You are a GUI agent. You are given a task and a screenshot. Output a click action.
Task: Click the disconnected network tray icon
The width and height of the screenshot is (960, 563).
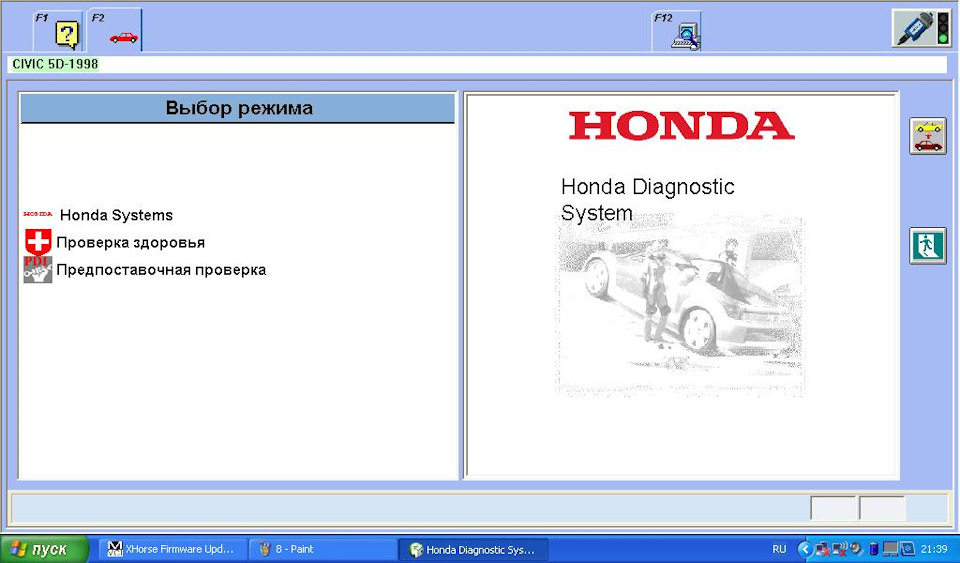pos(822,549)
